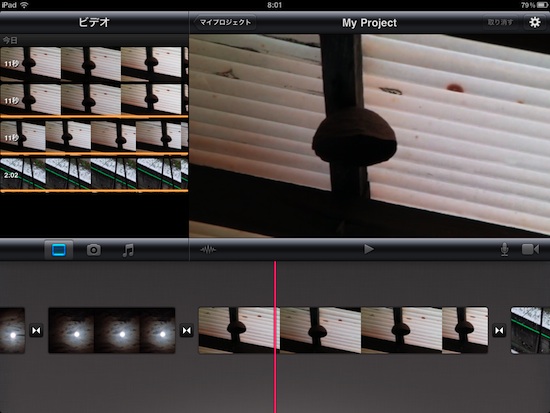Switch to photos camera tab

(94, 250)
